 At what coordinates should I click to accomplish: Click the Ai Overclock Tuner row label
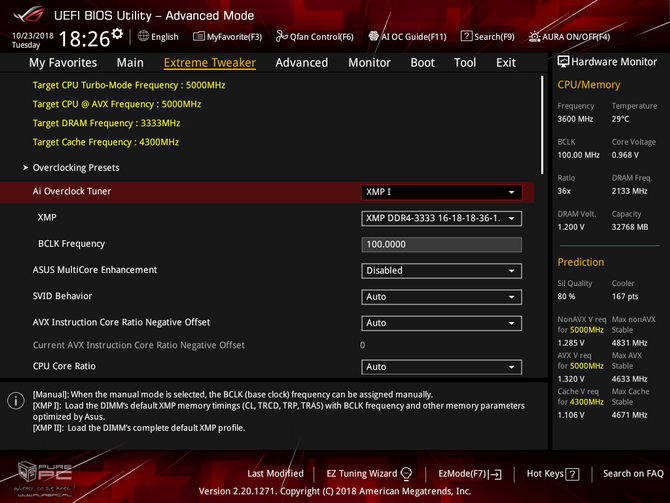point(72,191)
